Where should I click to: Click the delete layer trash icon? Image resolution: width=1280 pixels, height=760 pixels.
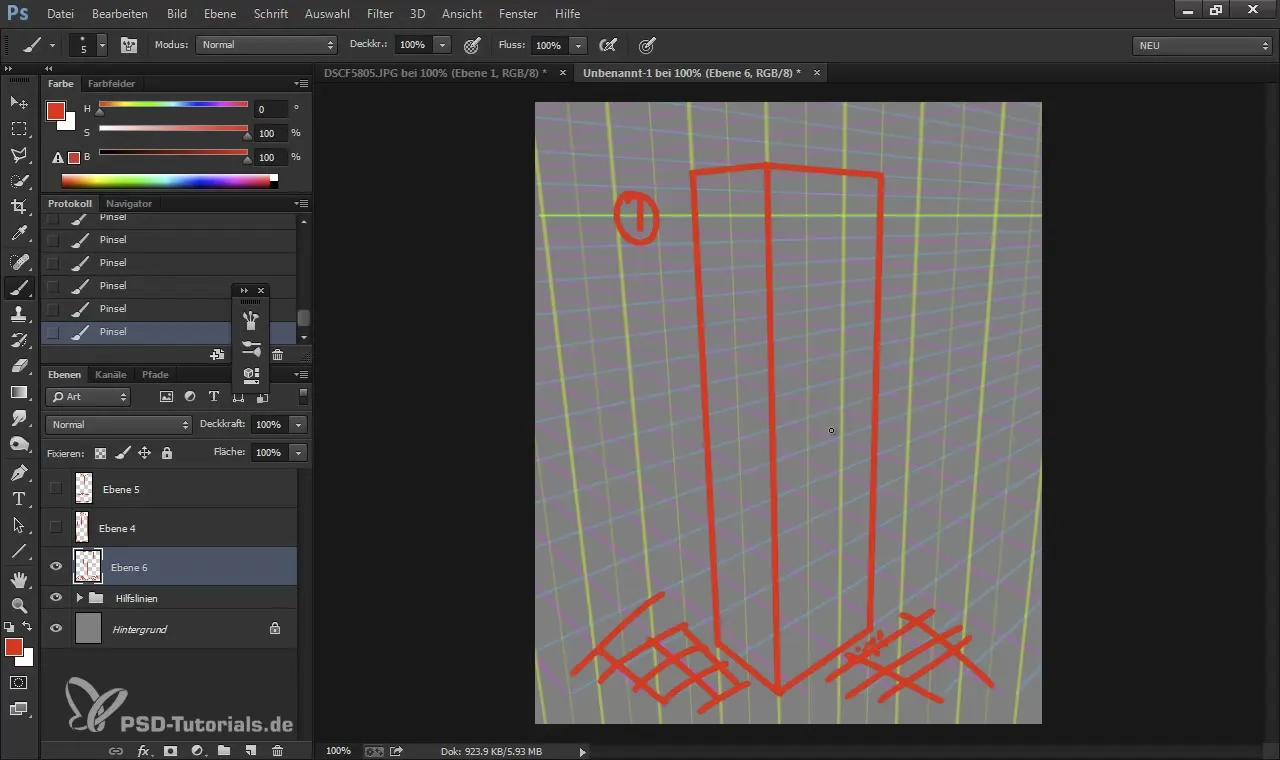coord(278,750)
